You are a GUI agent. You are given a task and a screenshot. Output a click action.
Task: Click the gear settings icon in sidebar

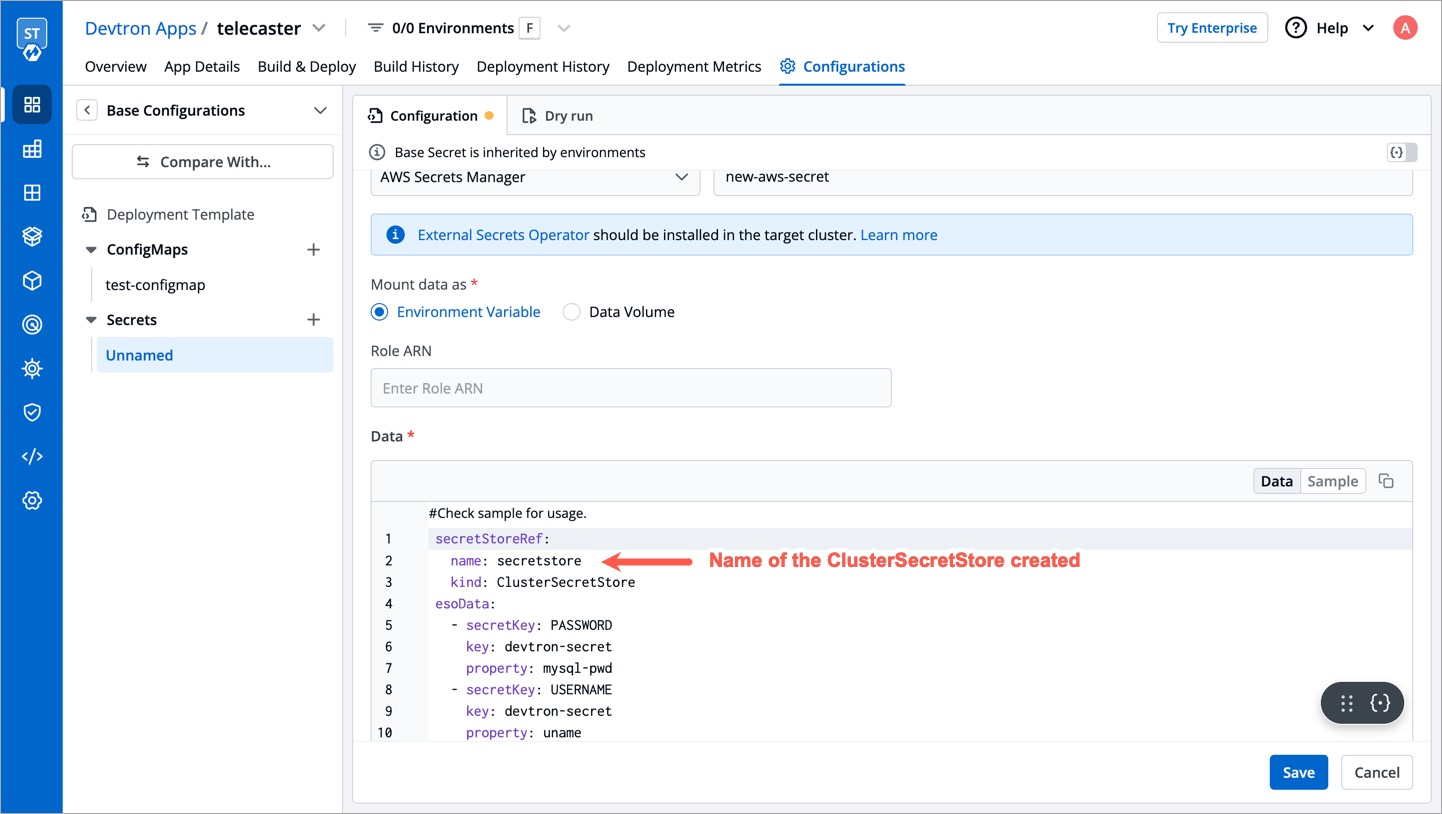tap(32, 501)
